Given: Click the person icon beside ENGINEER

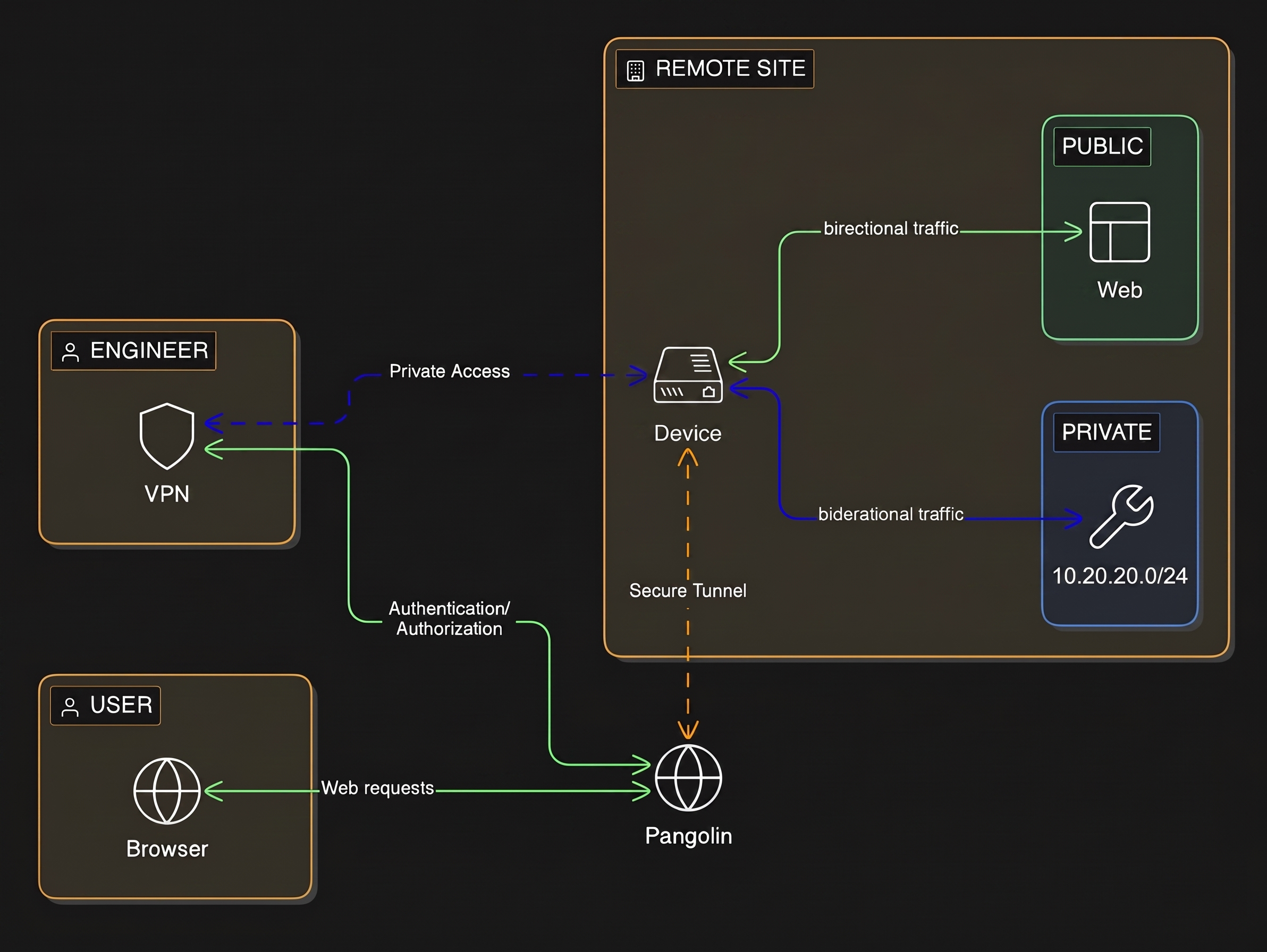Looking at the screenshot, I should 71,352.
